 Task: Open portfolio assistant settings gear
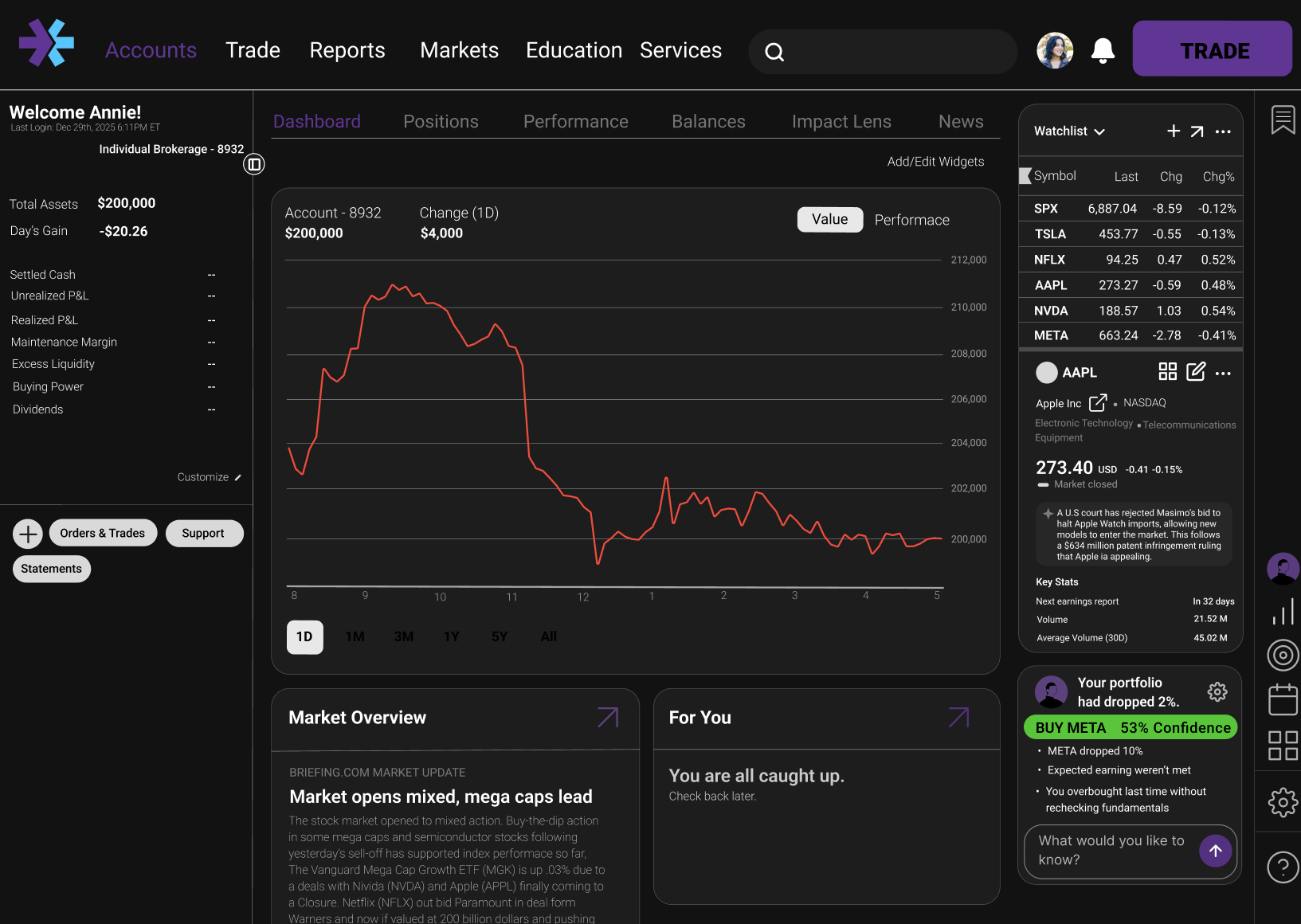pos(1217,691)
